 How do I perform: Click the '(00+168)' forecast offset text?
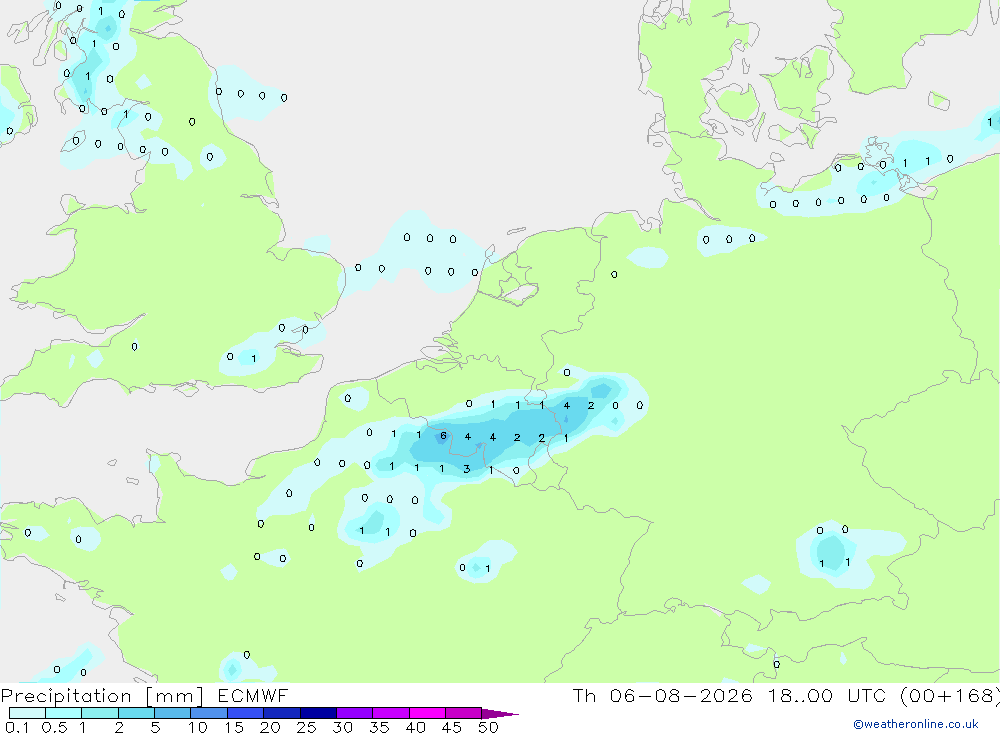(x=950, y=695)
